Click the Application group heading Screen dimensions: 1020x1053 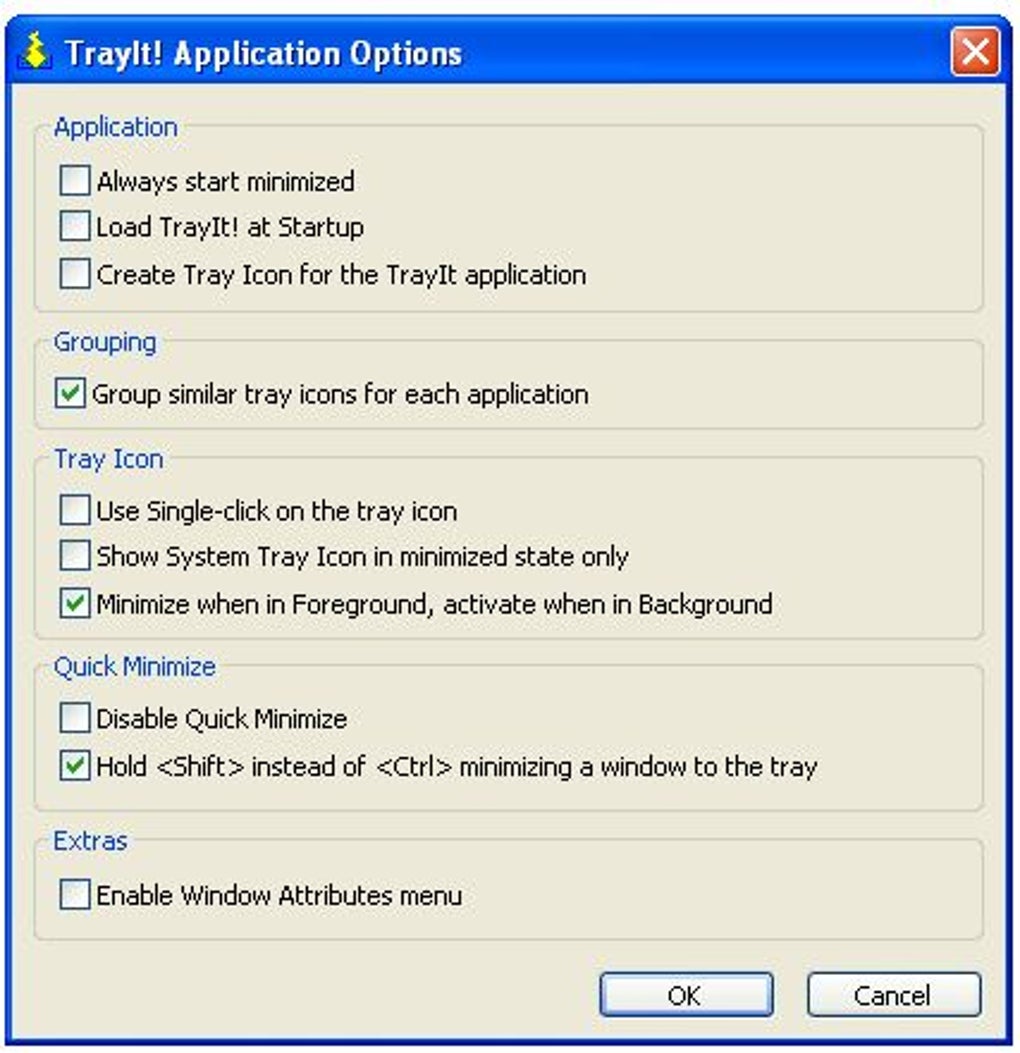115,127
